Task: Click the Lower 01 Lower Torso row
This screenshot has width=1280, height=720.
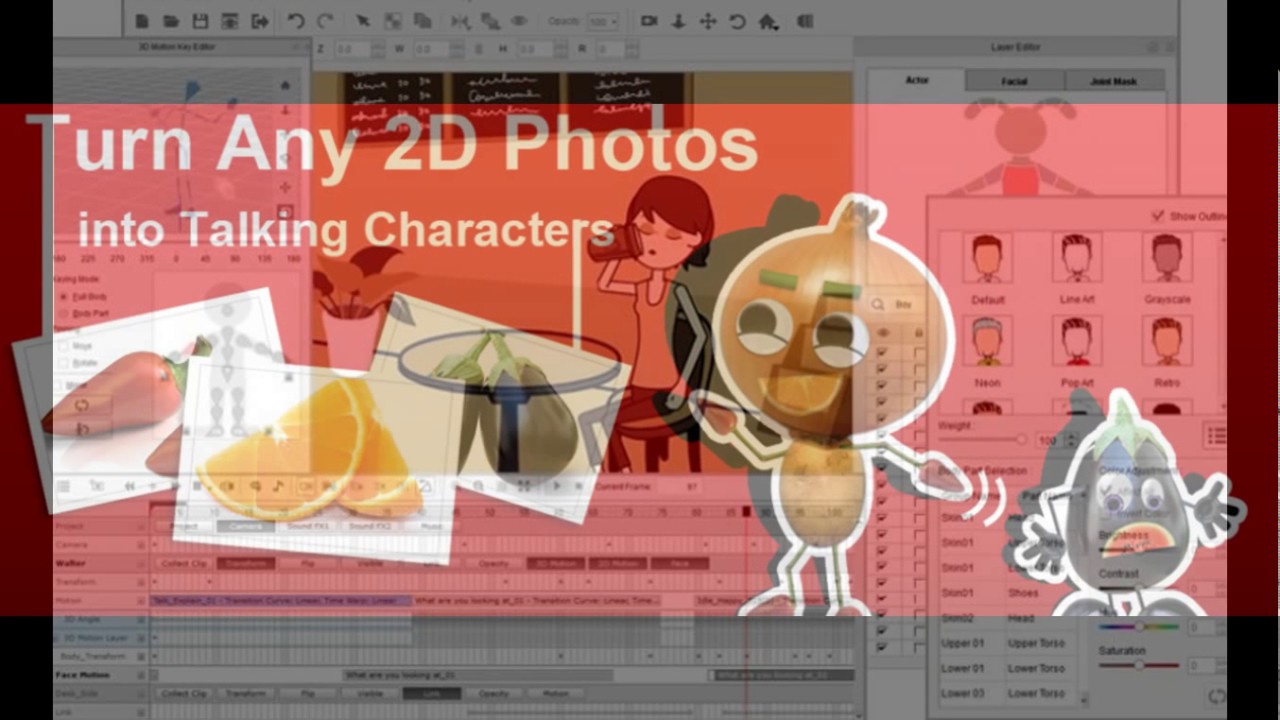Action: (x=1008, y=668)
